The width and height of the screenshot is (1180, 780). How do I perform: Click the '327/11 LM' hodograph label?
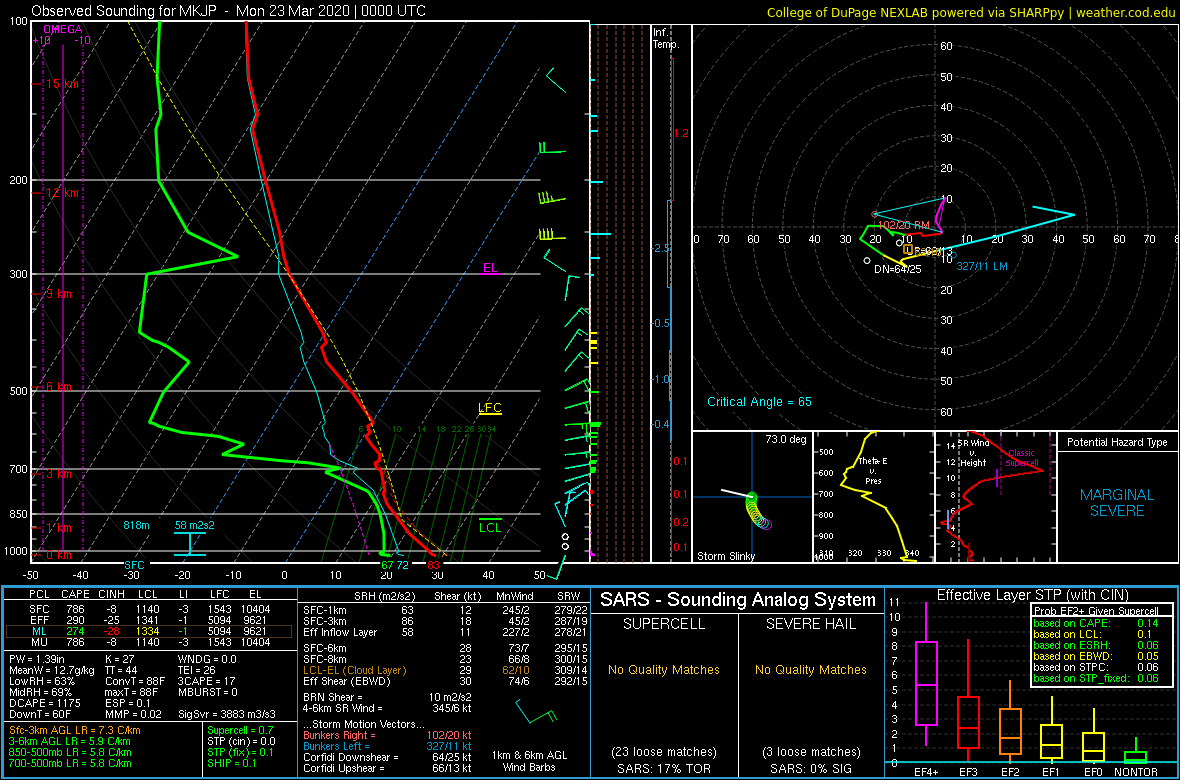(x=981, y=267)
